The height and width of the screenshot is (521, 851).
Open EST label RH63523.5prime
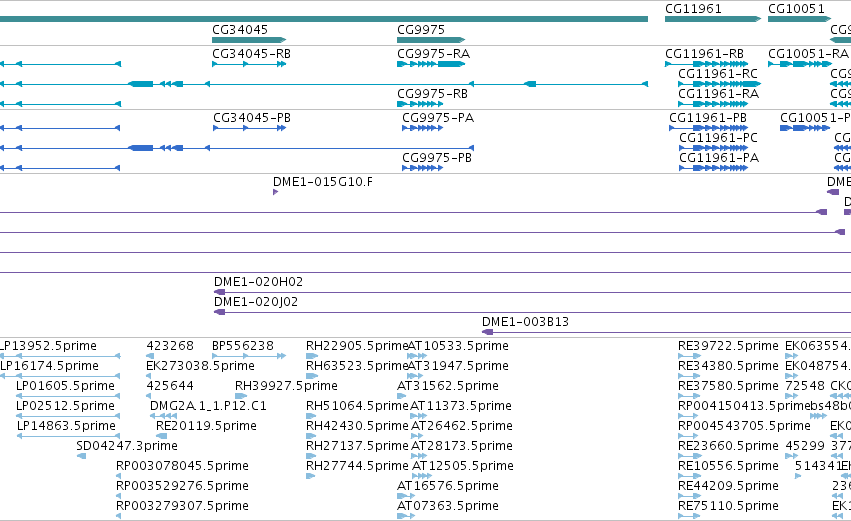[x=357, y=366]
